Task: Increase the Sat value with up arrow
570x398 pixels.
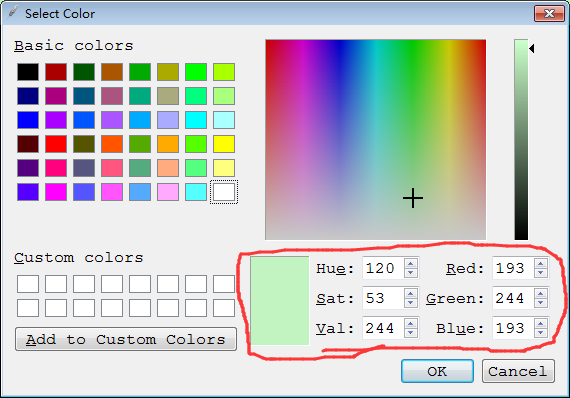Action: click(x=410, y=294)
